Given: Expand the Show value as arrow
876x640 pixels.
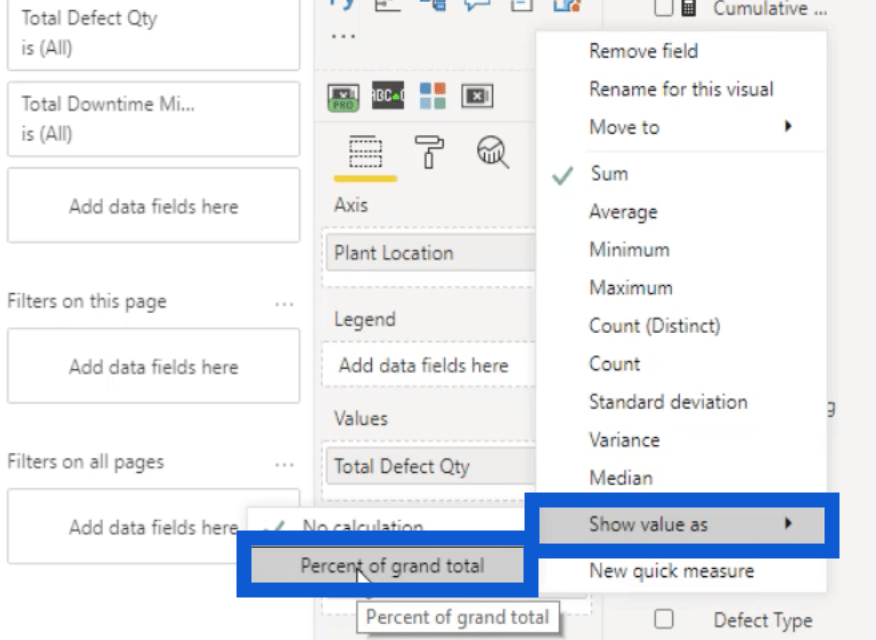Looking at the screenshot, I should coord(788,523).
